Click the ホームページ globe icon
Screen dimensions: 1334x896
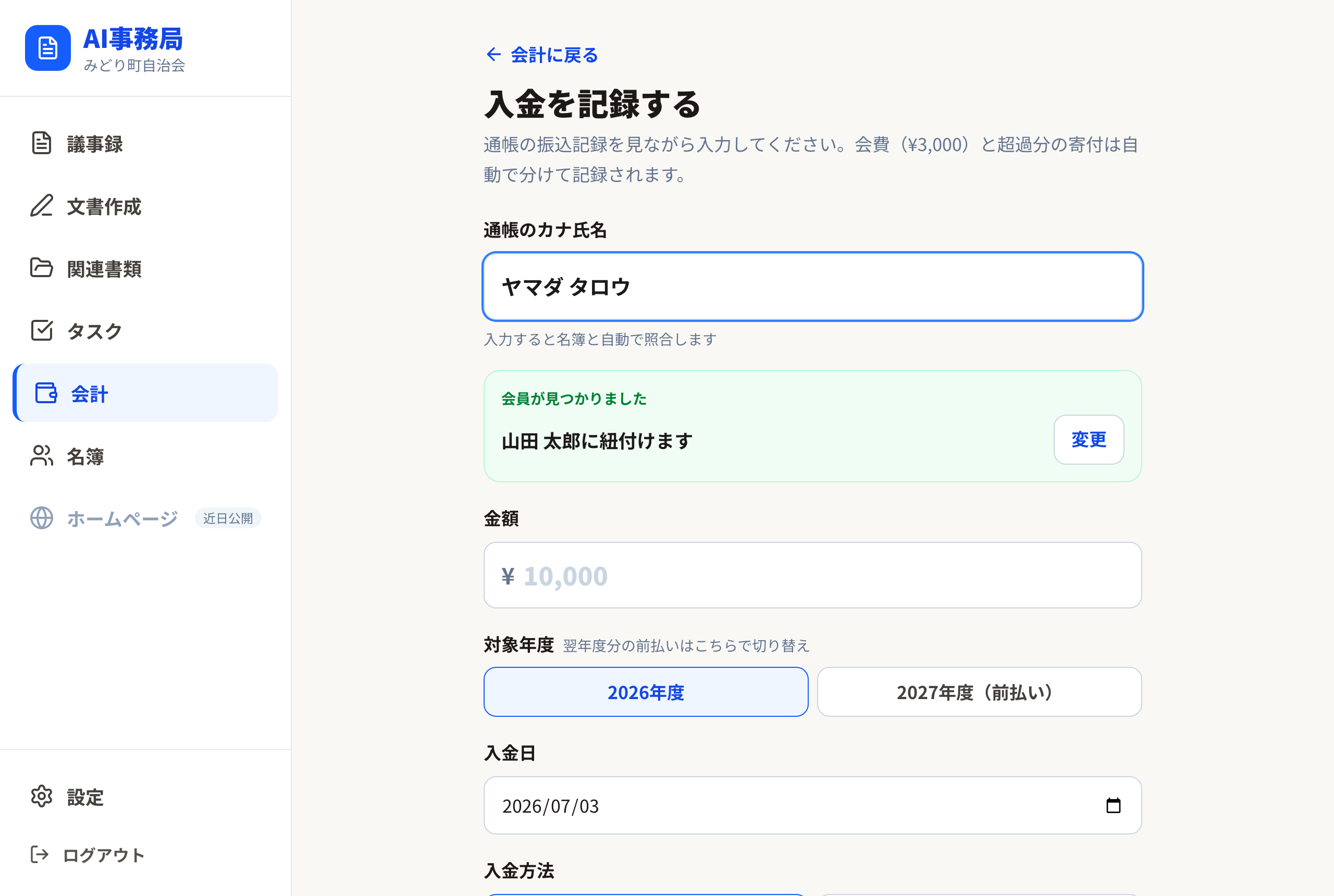pos(41,518)
